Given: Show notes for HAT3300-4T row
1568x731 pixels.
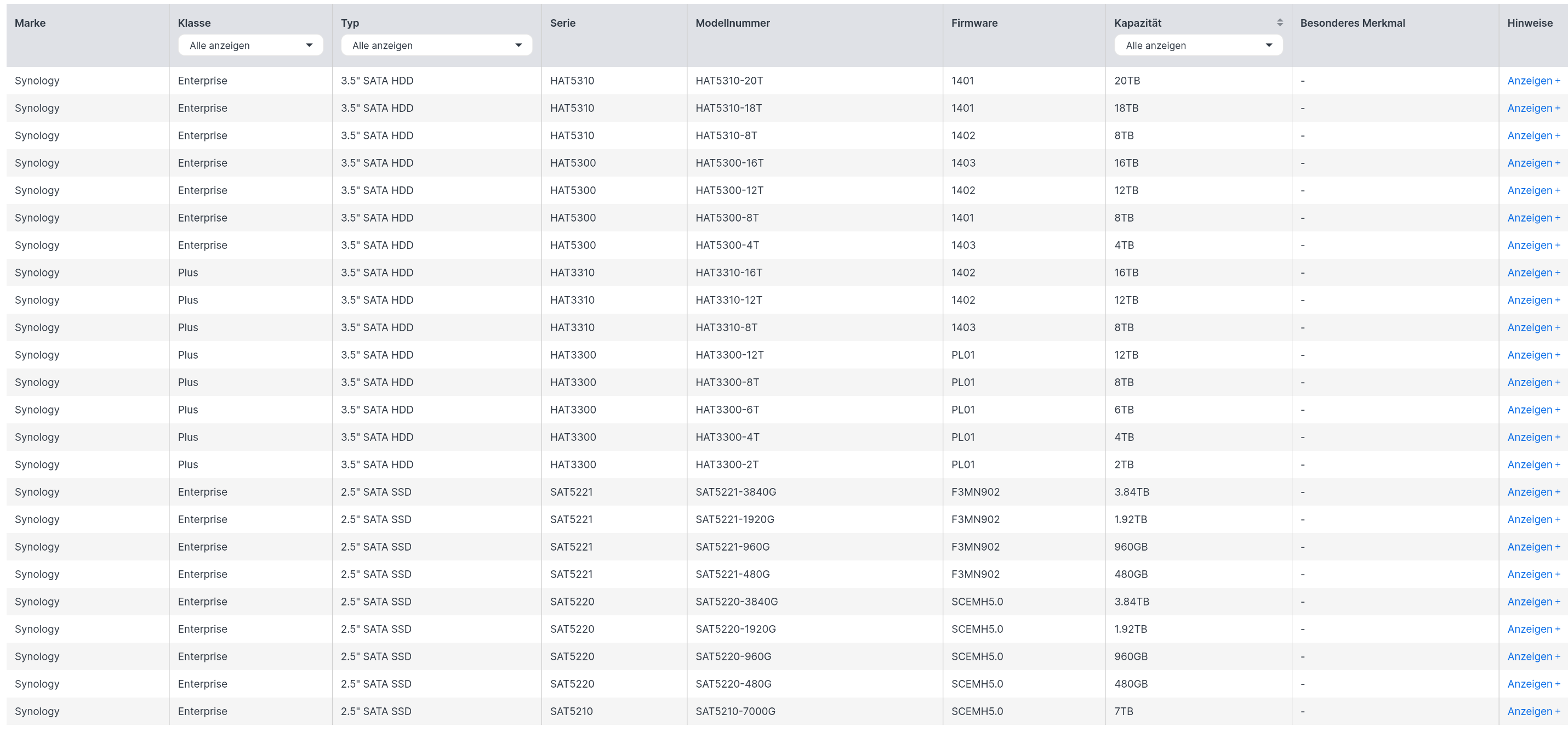Looking at the screenshot, I should click(x=1533, y=437).
